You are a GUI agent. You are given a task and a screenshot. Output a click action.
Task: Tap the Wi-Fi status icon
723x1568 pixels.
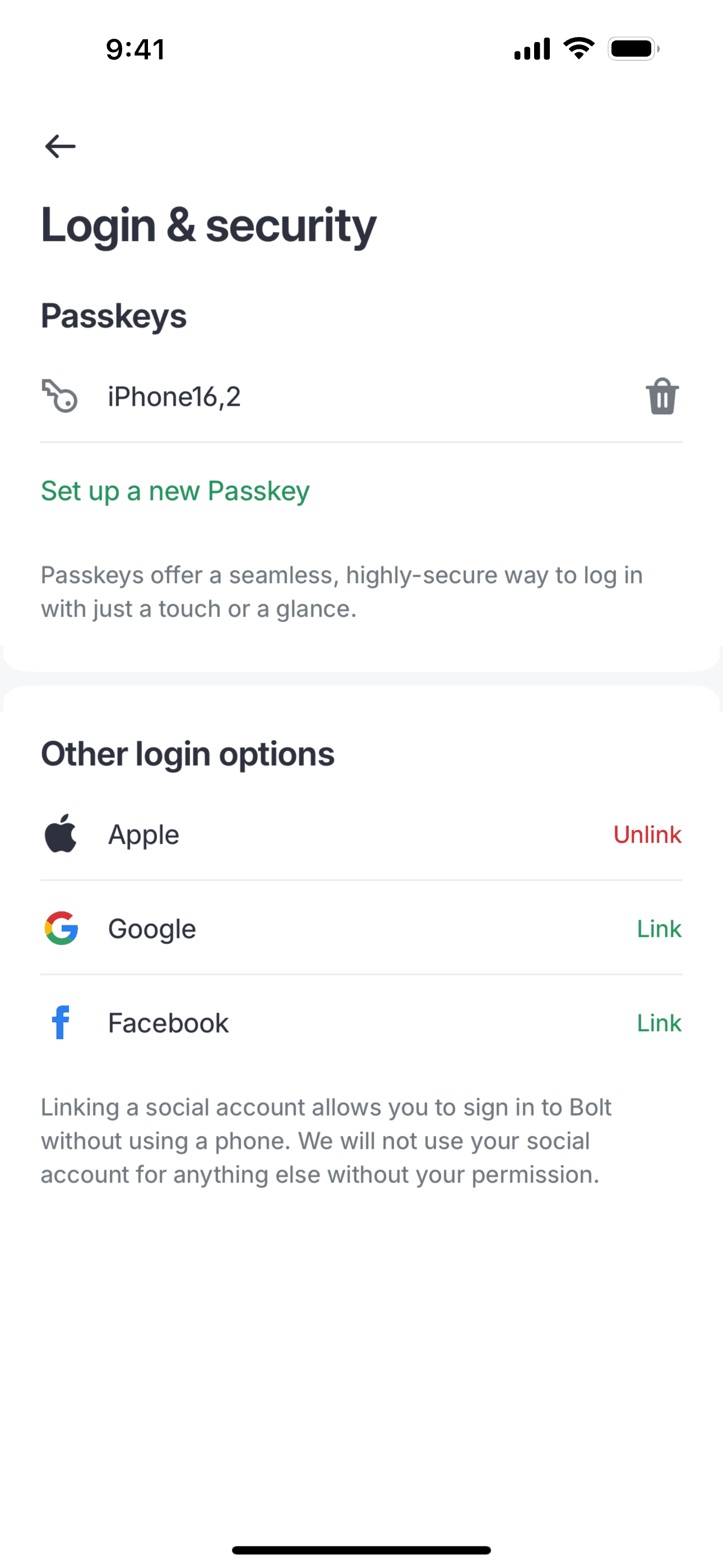pos(579,49)
